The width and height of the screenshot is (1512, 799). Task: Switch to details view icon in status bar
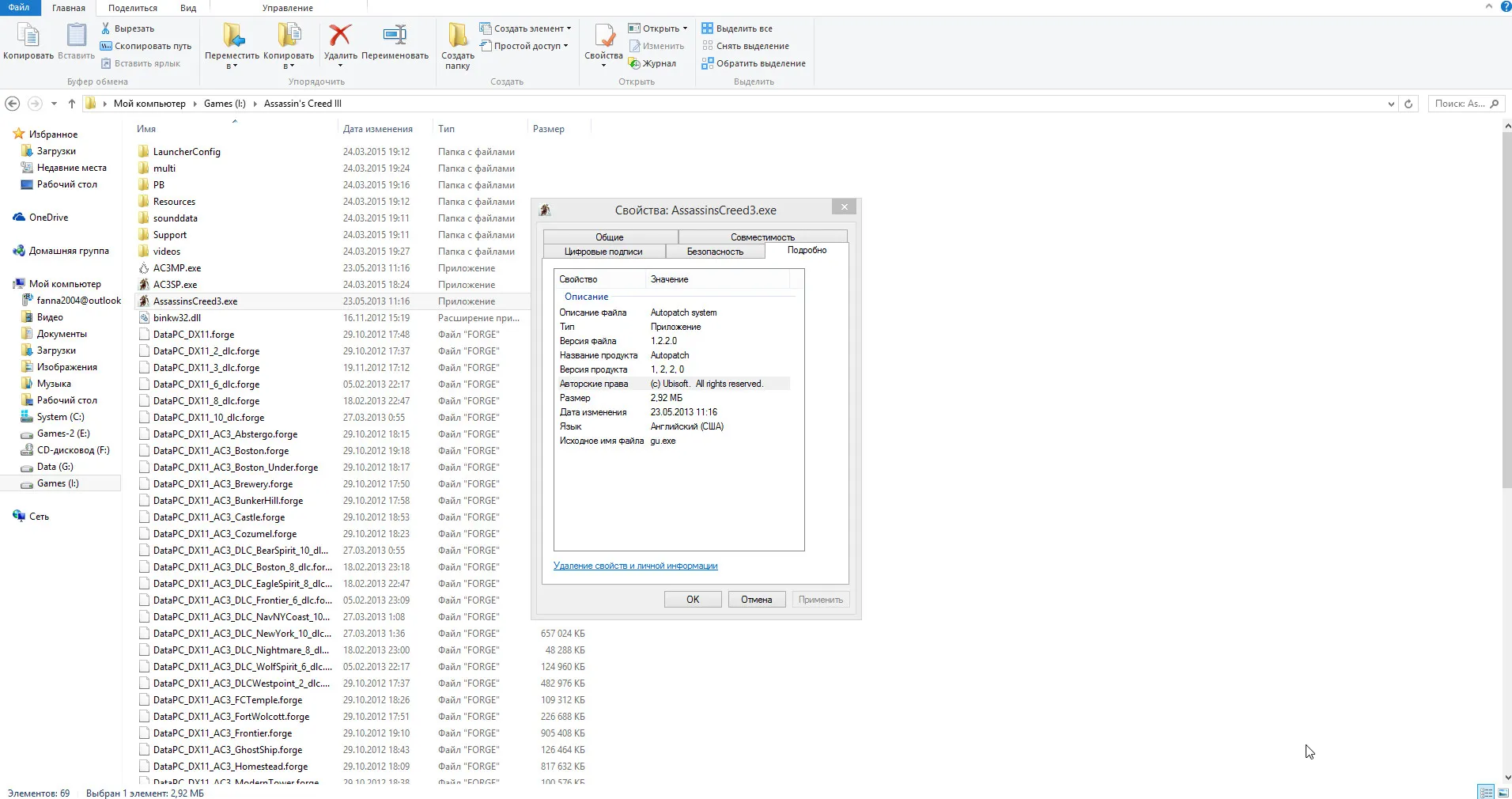point(1486,792)
